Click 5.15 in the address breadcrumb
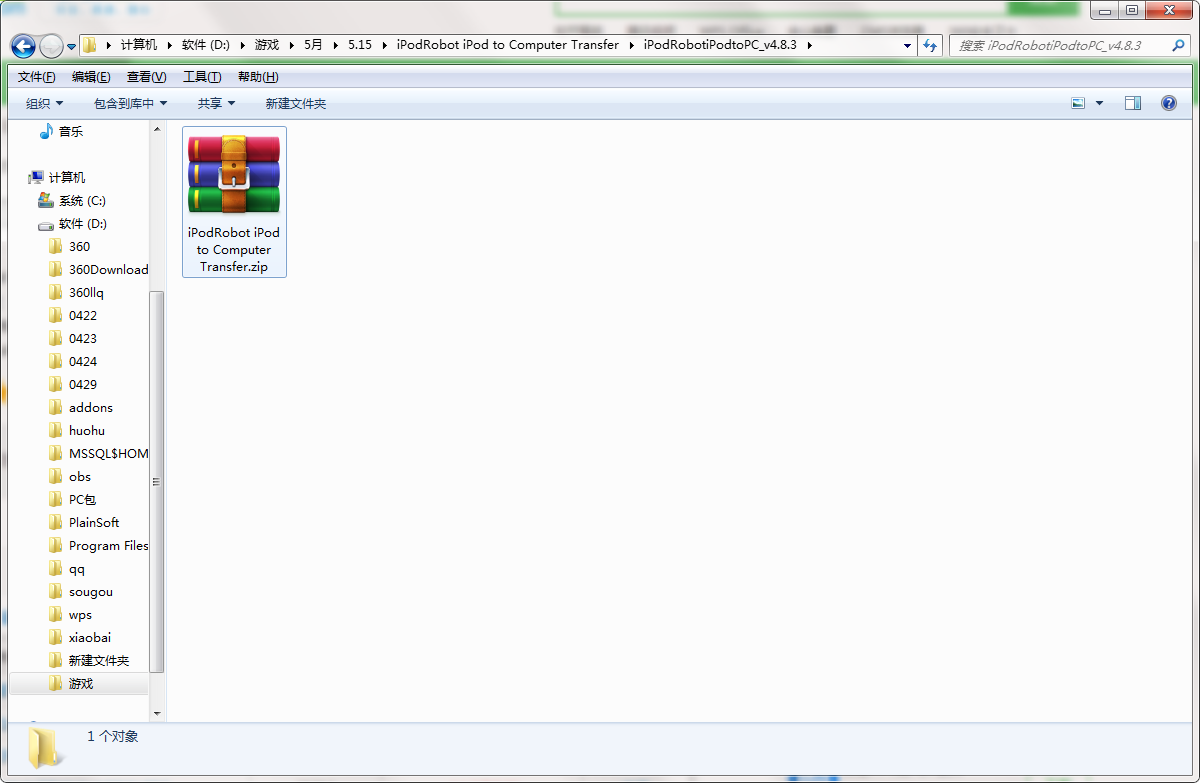This screenshot has width=1200, height=783. [x=360, y=45]
